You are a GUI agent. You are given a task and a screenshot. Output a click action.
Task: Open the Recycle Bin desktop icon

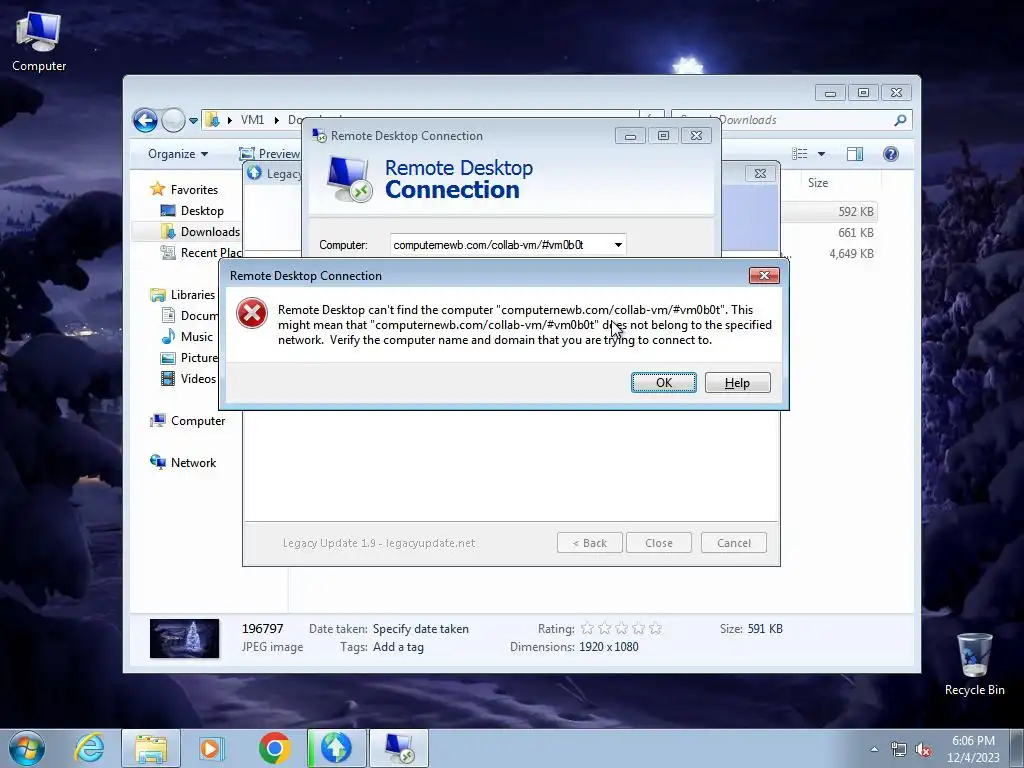974,665
